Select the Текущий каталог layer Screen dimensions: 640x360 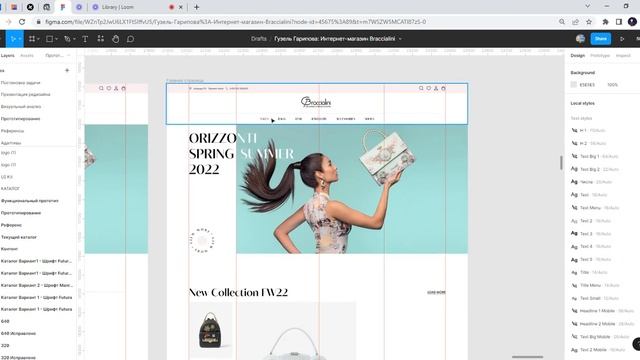pos(19,237)
